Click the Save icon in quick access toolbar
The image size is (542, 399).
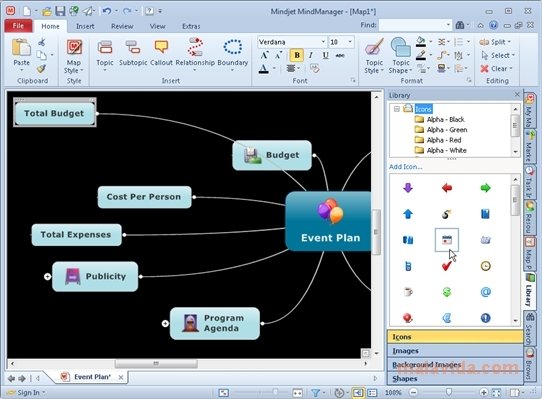[x=60, y=11]
